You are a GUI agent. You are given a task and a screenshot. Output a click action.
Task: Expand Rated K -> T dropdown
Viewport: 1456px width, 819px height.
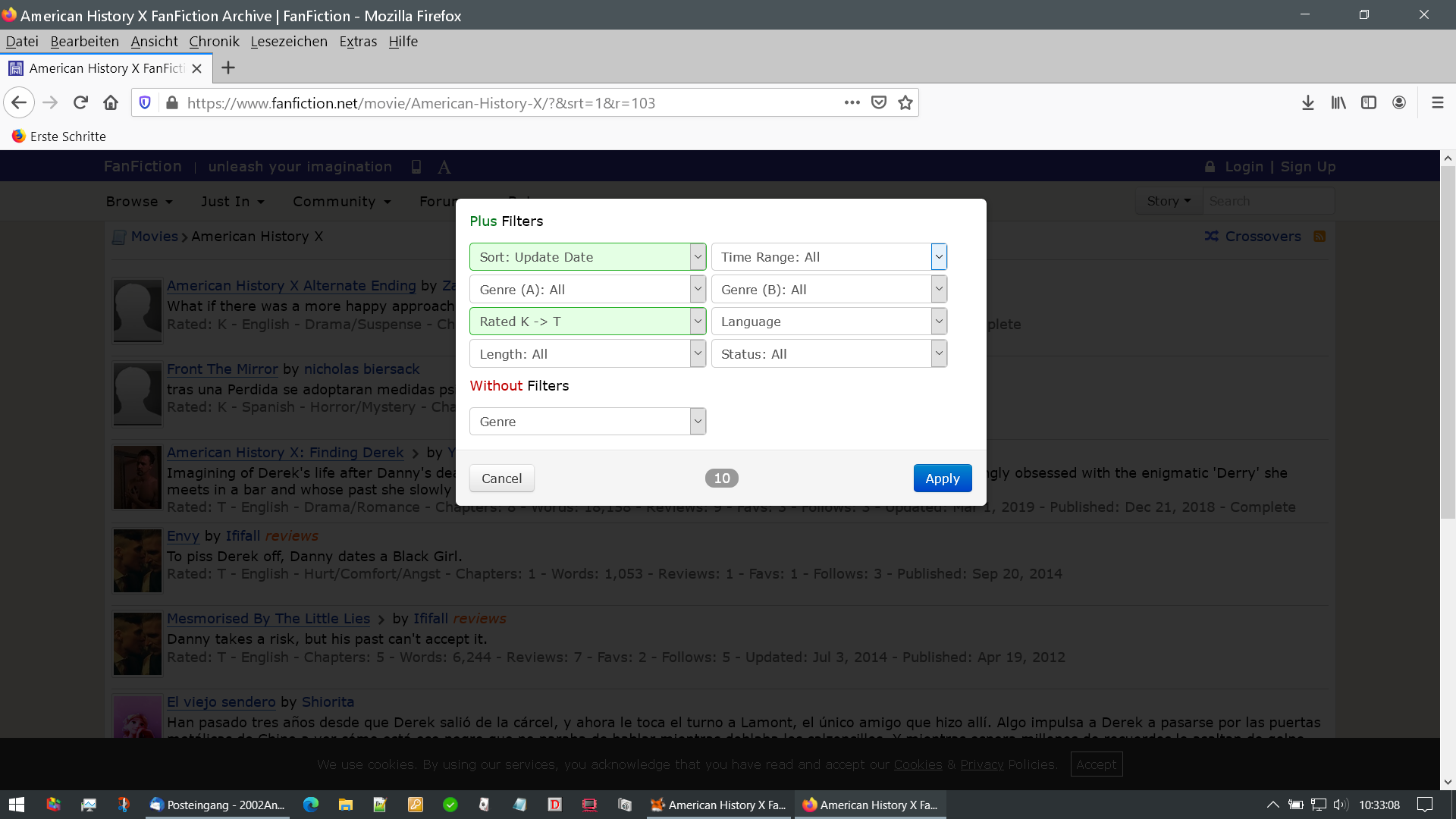tap(588, 322)
